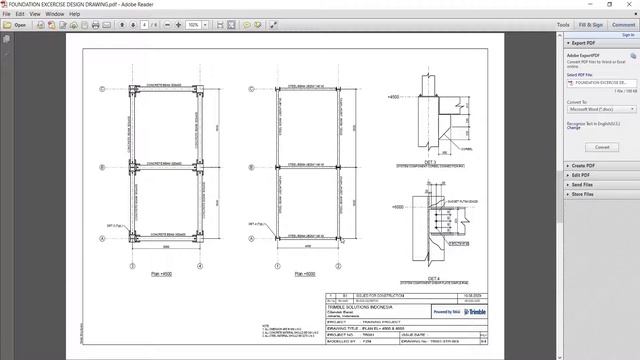Click the Fit one full page icon
This screenshot has height=360, width=640.
pyautogui.click(x=231, y=25)
